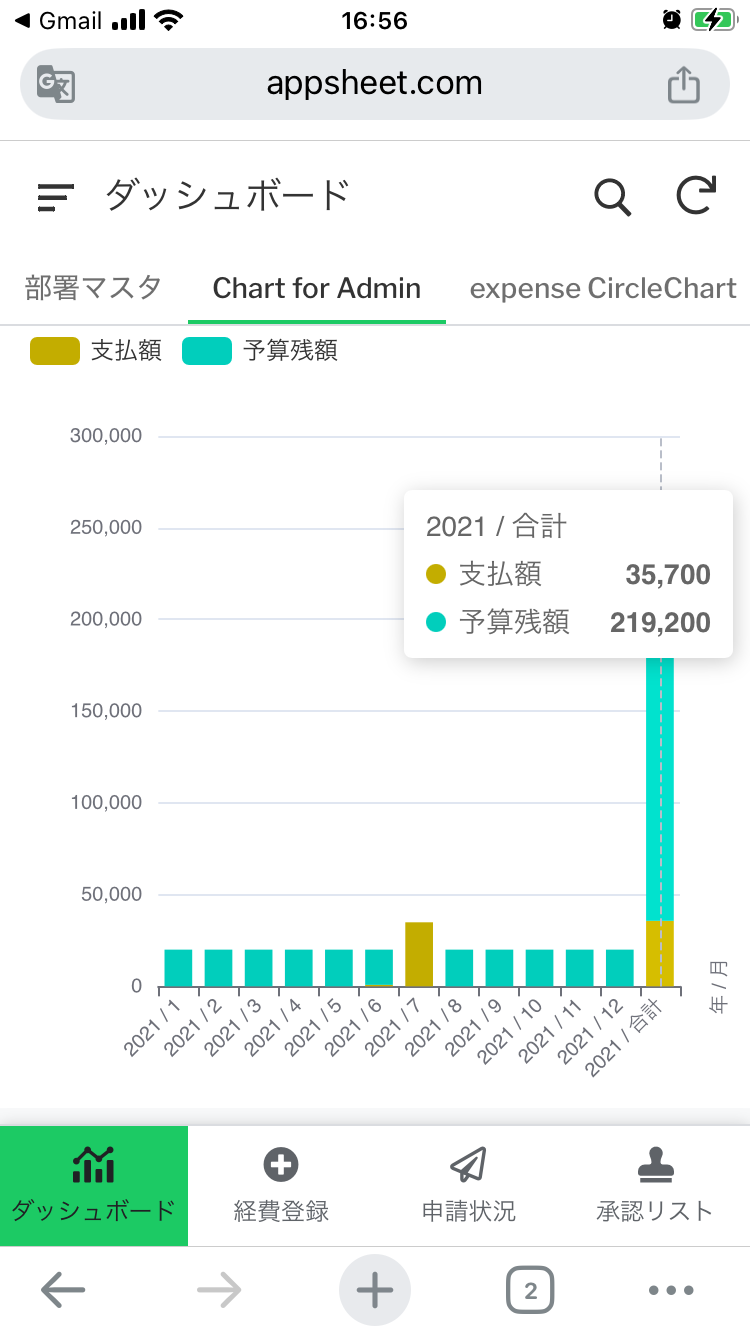Open 経費登録 from bottom navigation

(281, 1186)
